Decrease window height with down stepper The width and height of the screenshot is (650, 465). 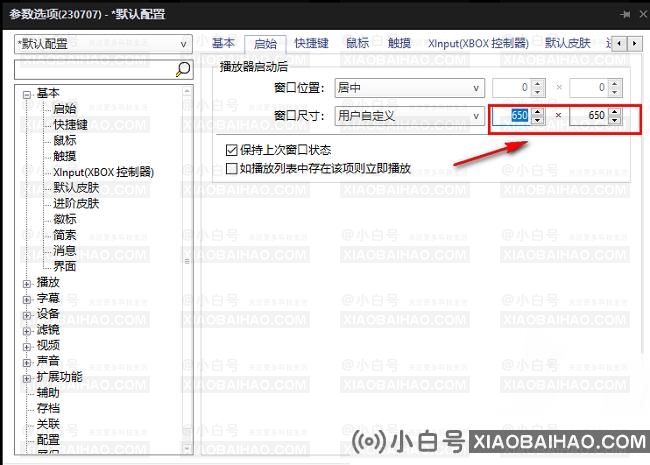pos(615,120)
